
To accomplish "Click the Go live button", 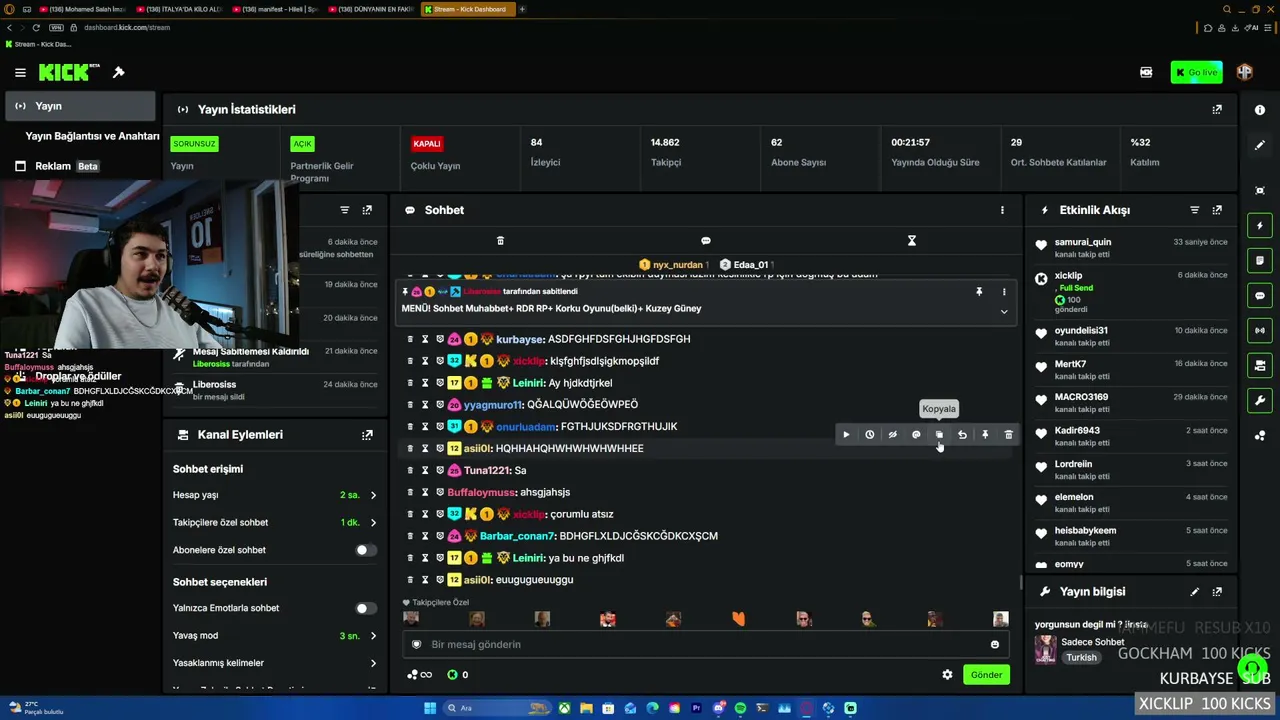I will click(1197, 72).
